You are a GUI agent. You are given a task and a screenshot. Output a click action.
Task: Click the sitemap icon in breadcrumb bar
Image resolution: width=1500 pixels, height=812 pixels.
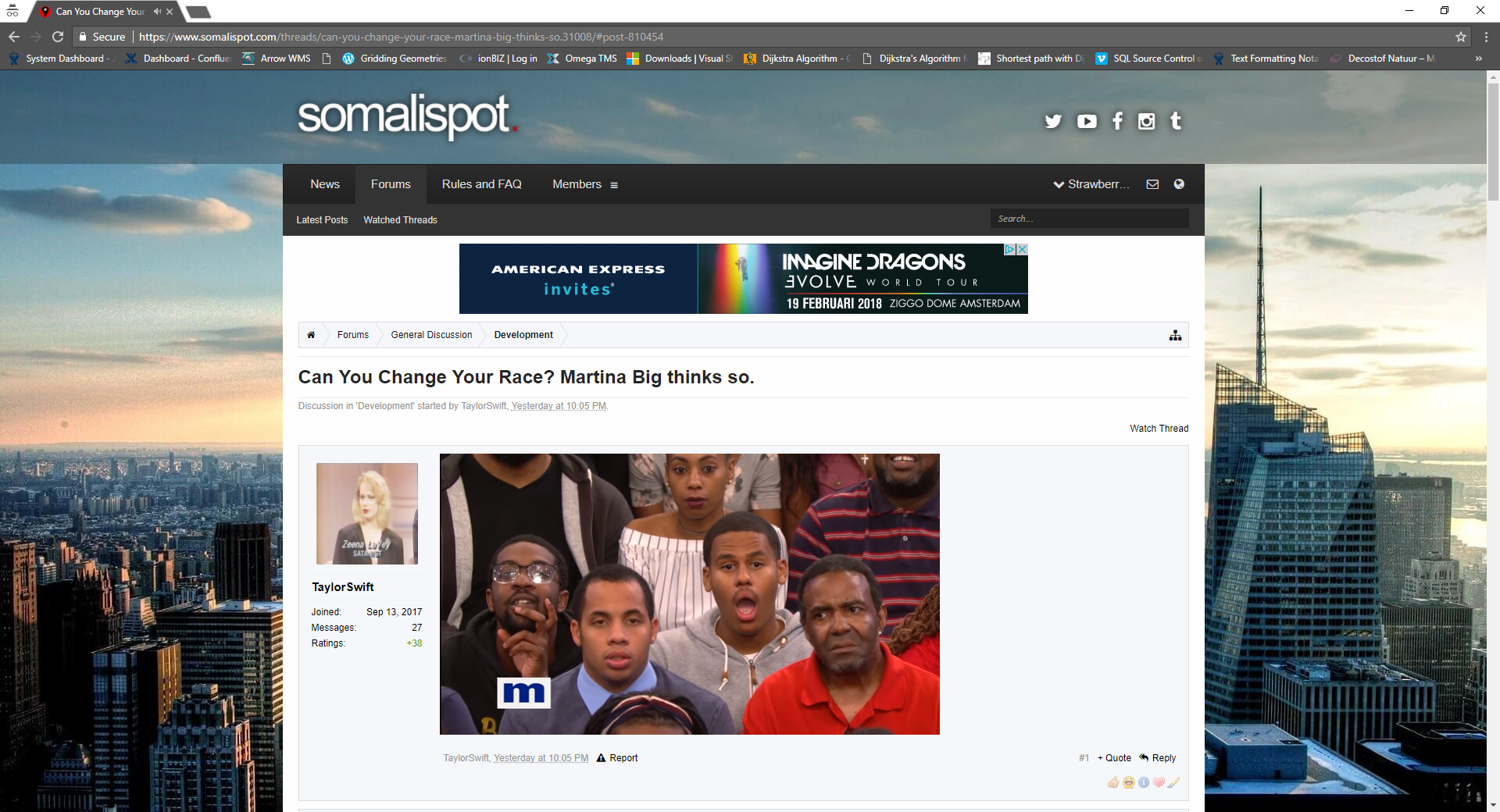click(1175, 335)
